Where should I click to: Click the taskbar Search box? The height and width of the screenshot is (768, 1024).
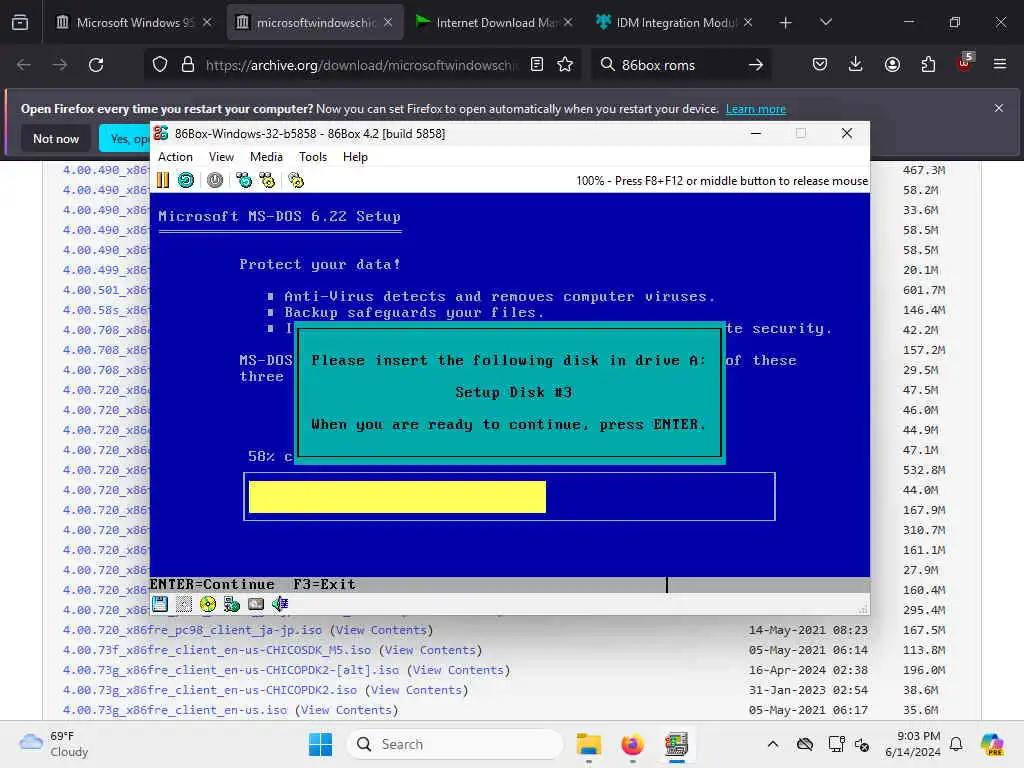coord(455,744)
